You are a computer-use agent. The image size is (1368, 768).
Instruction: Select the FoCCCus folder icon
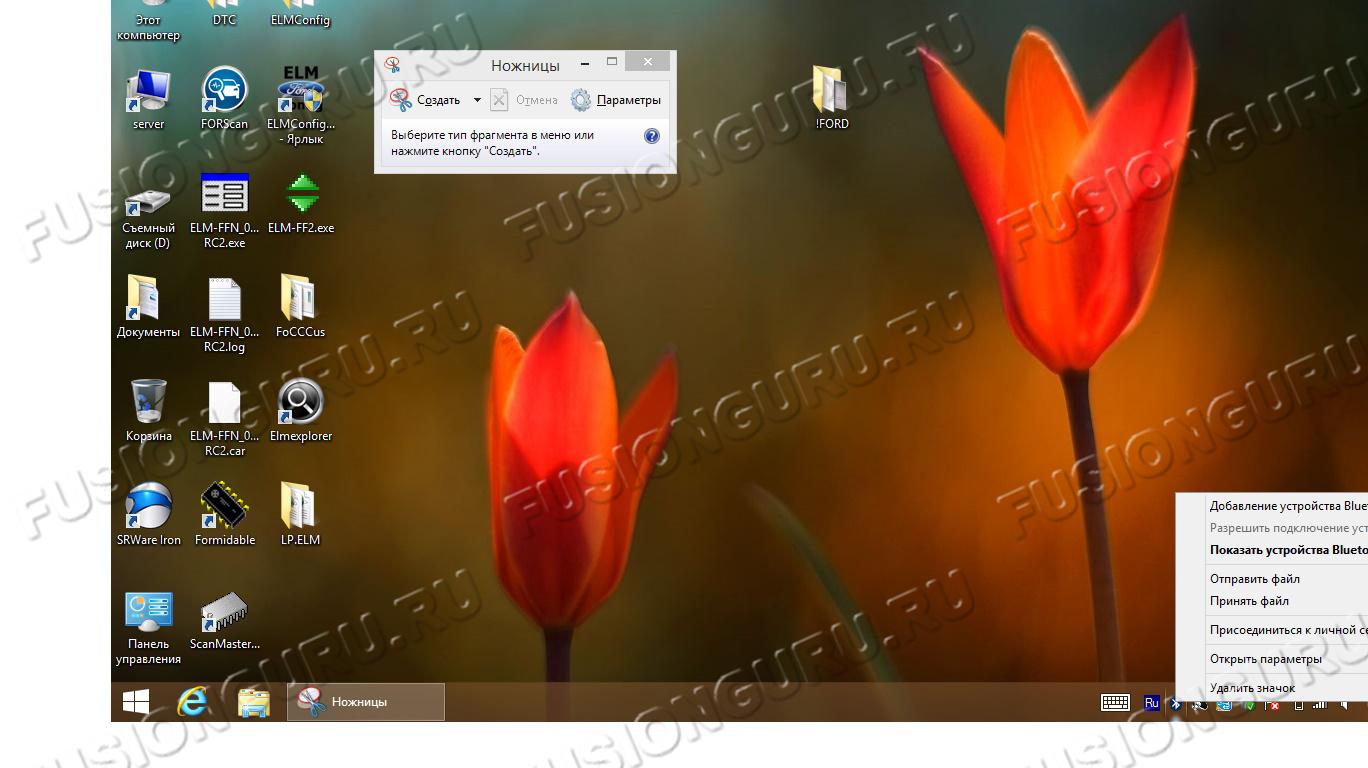[x=300, y=306]
